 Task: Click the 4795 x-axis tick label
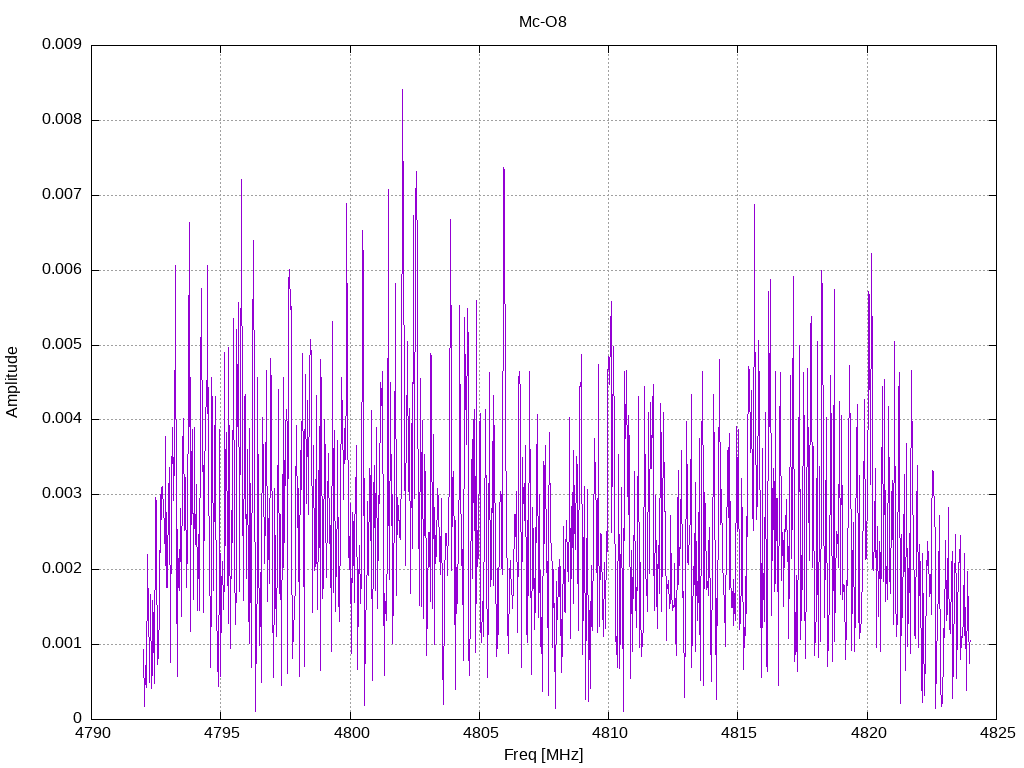221,733
